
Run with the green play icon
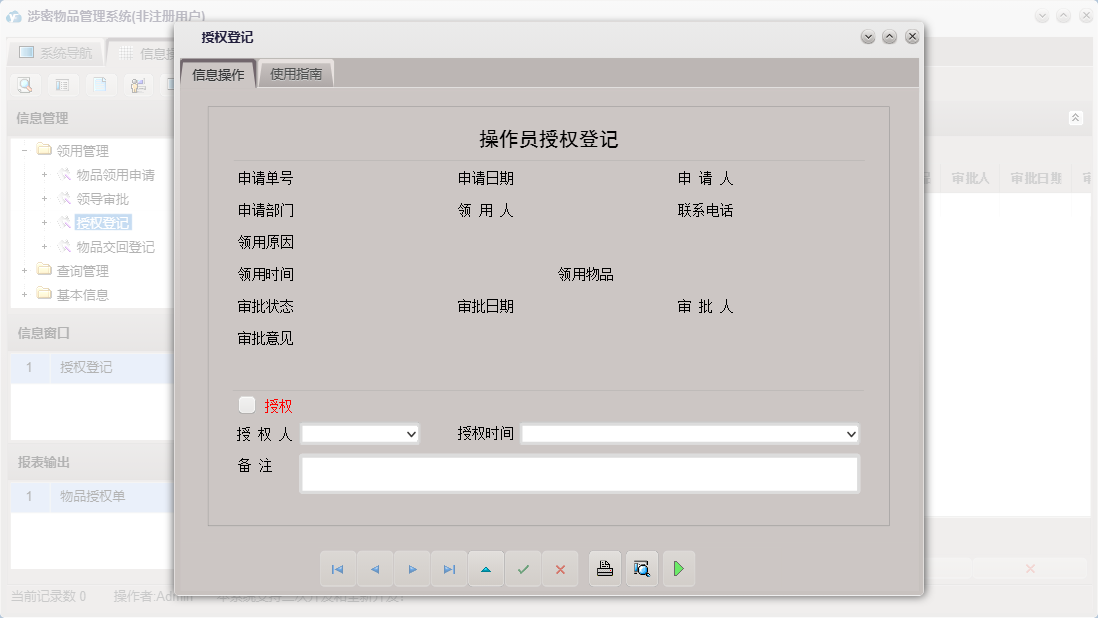click(x=679, y=568)
